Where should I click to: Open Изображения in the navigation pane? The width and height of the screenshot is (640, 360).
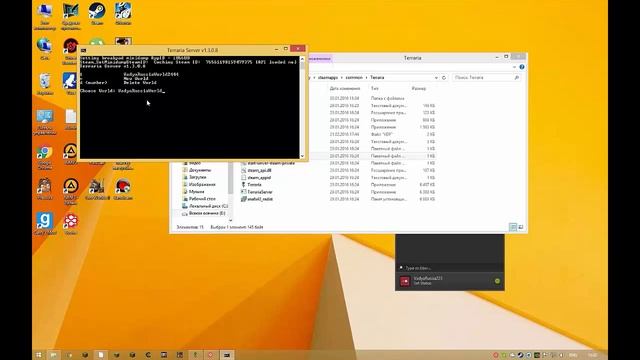tap(202, 184)
